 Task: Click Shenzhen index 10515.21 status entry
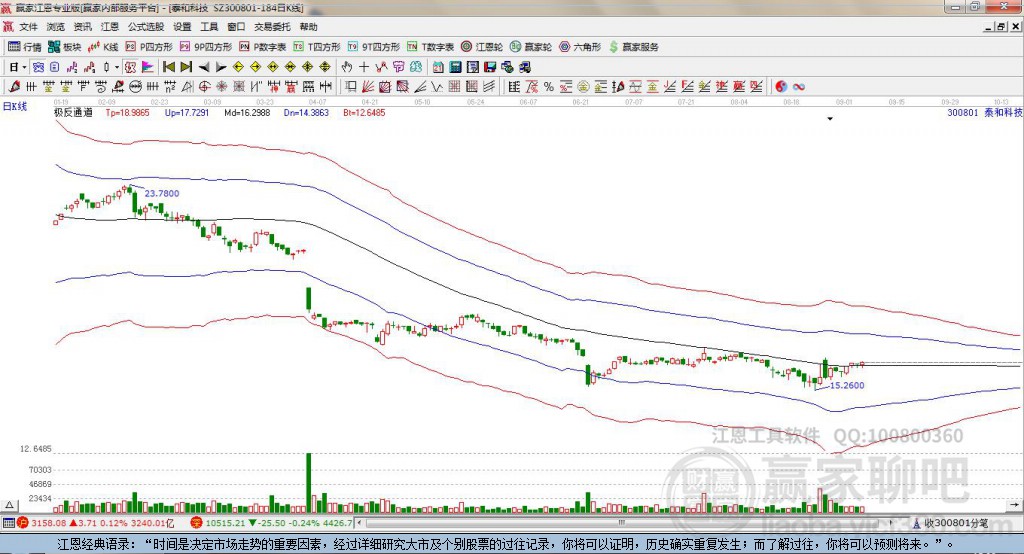coord(271,523)
